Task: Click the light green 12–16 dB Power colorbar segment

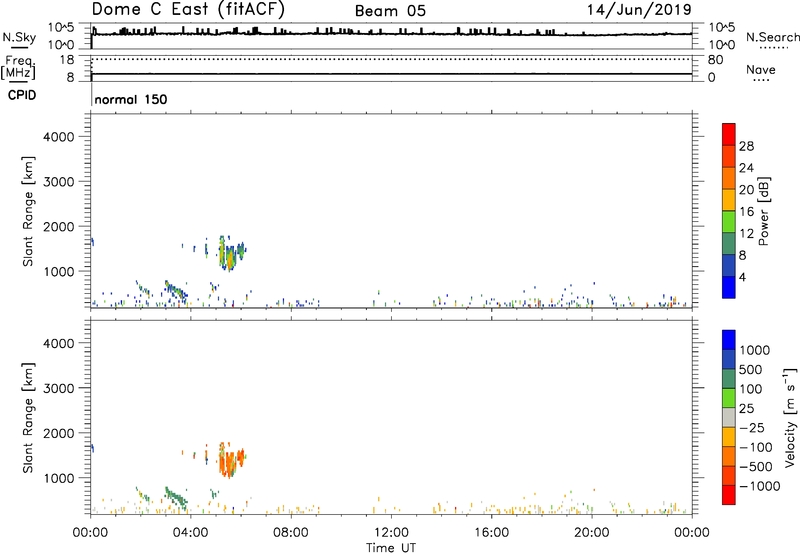Action: 729,221
